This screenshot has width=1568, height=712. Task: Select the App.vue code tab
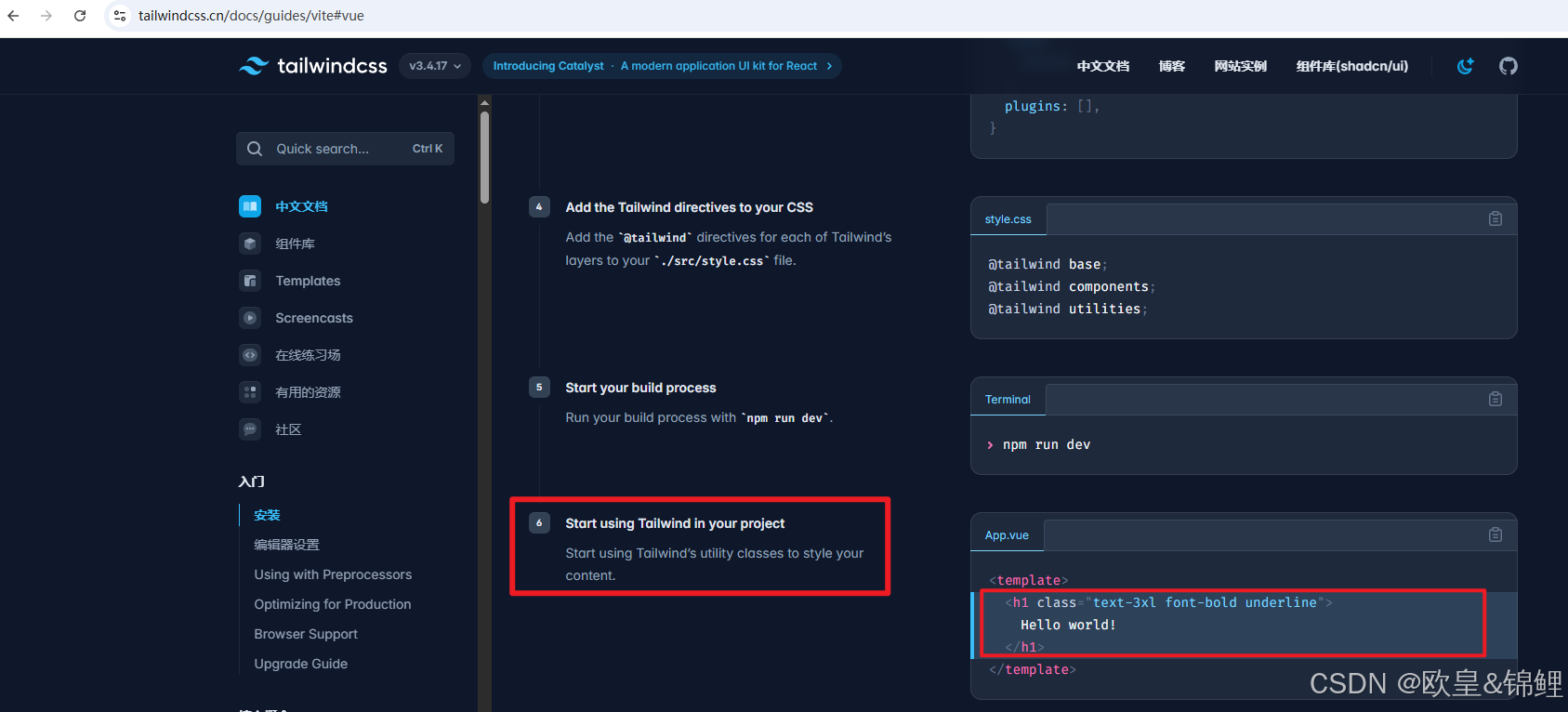1007,535
